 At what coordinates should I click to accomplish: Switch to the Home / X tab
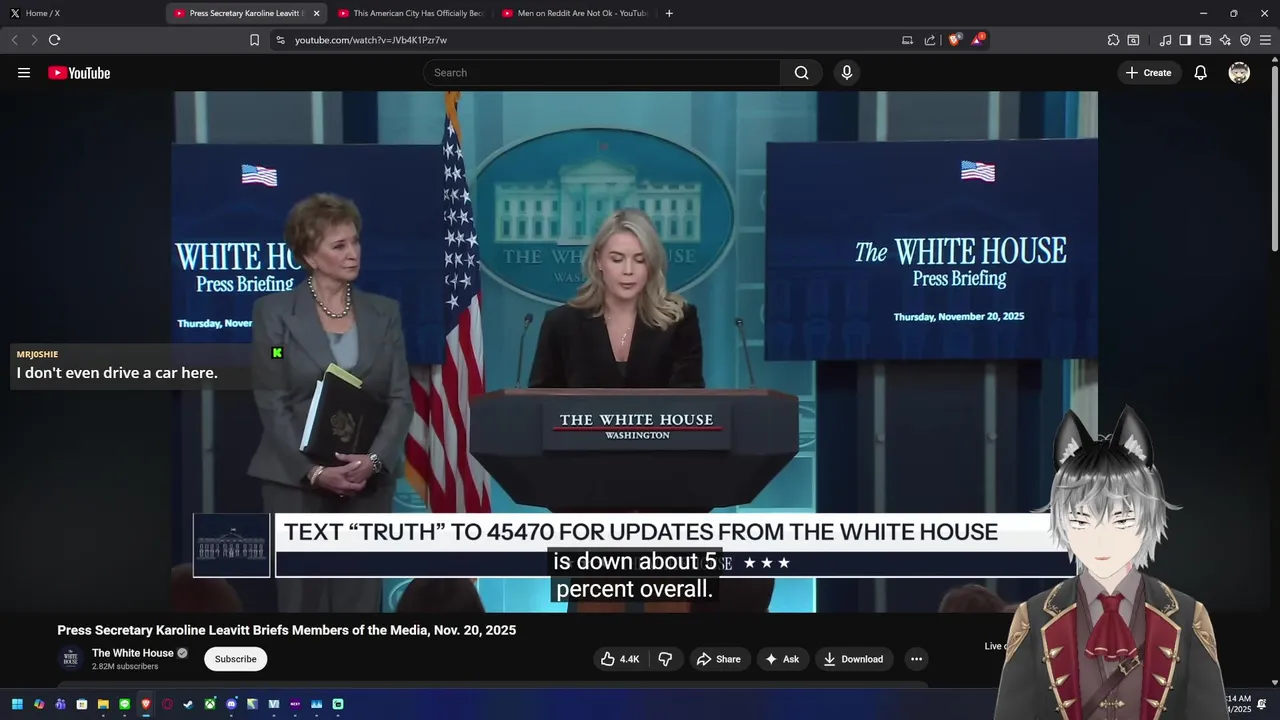pyautogui.click(x=80, y=13)
